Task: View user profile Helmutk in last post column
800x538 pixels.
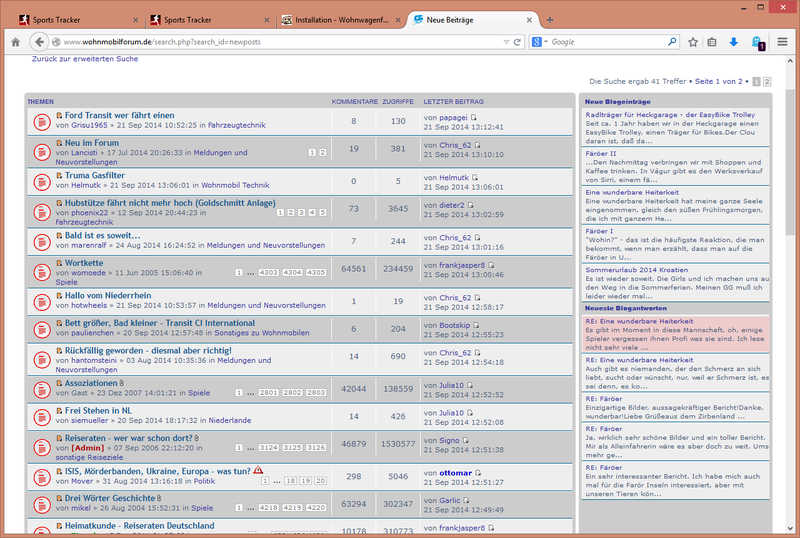Action: tap(454, 178)
